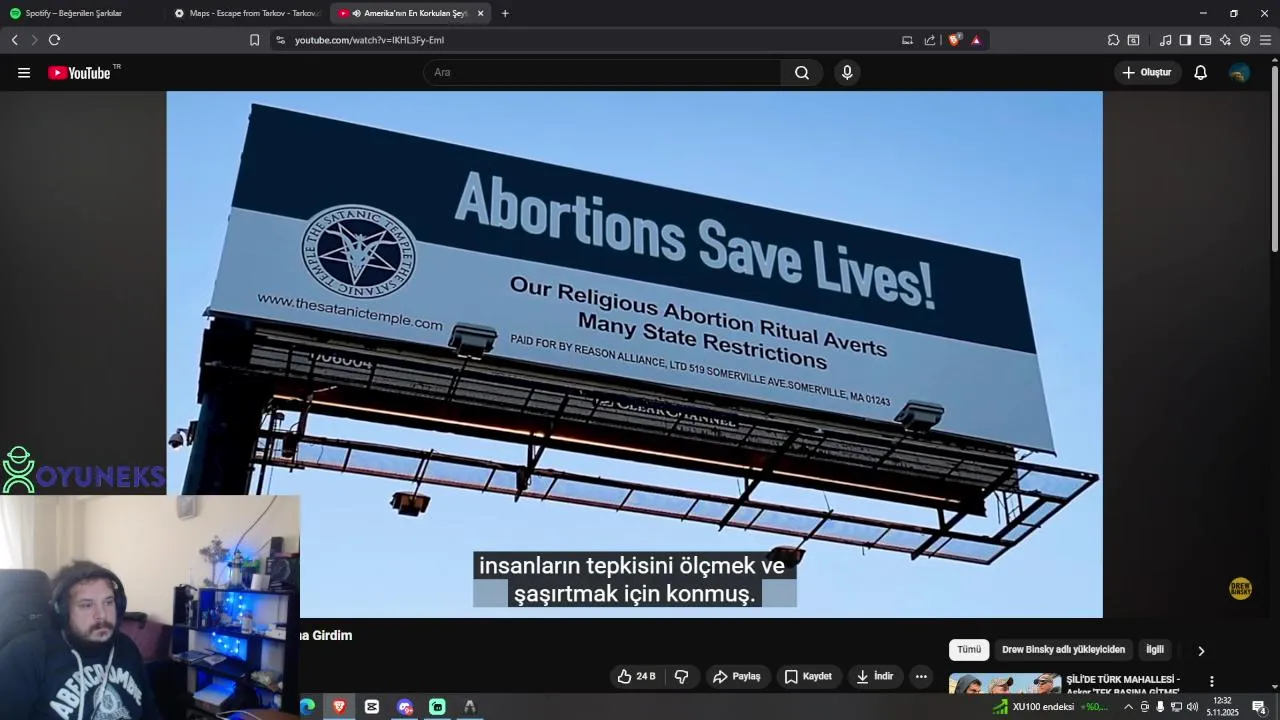
Task: Share this page using address bar share icon
Action: (x=930, y=40)
